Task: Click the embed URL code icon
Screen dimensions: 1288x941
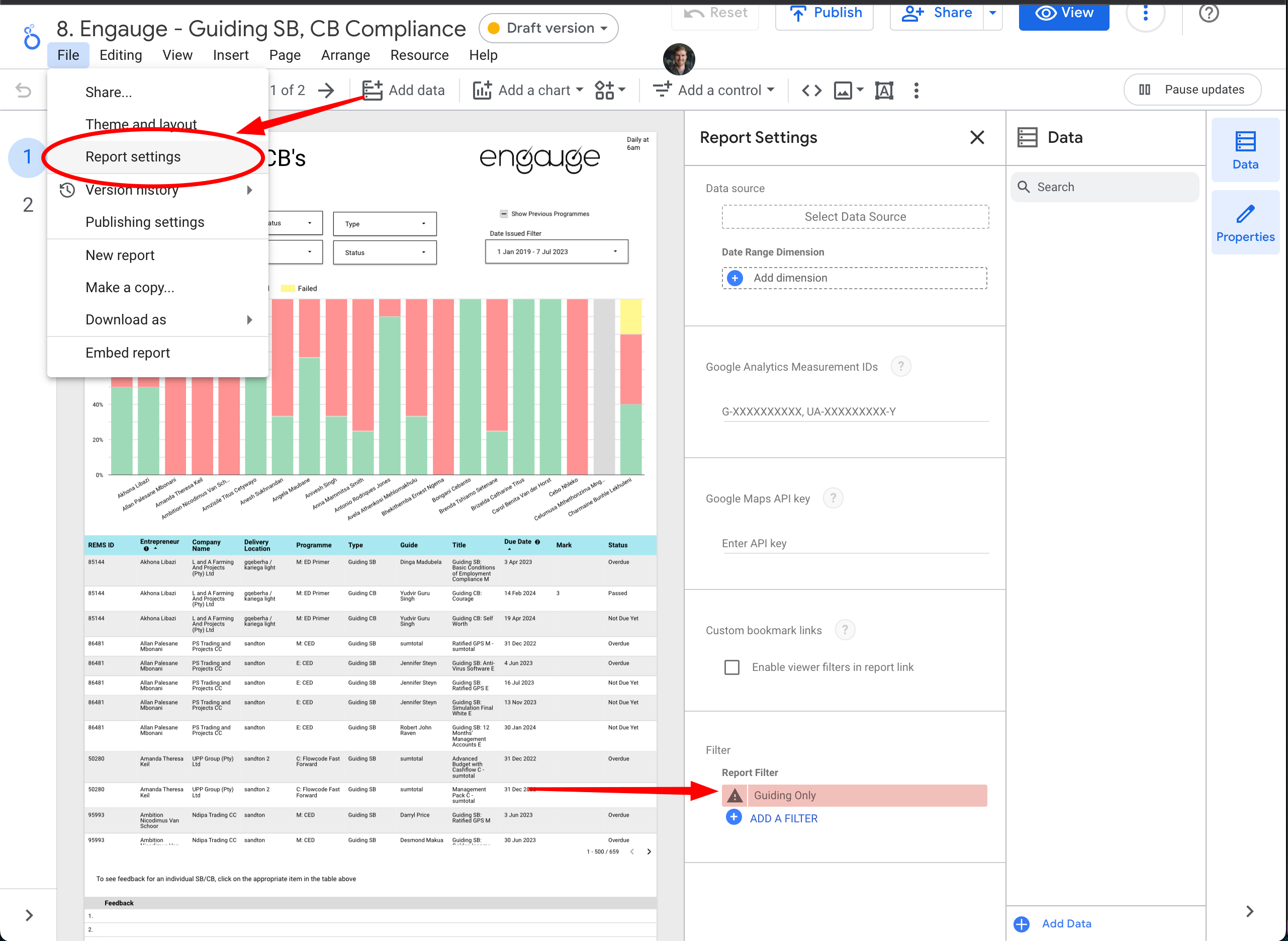Action: tap(811, 90)
